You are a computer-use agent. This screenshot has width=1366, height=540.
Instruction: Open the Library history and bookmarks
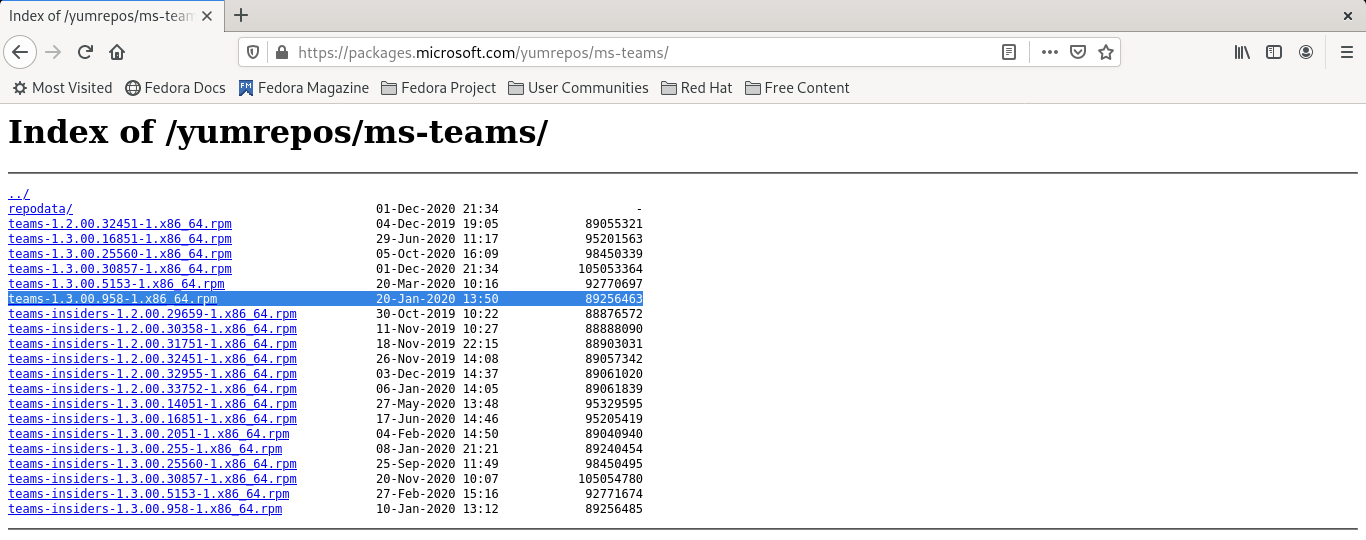[x=1242, y=52]
